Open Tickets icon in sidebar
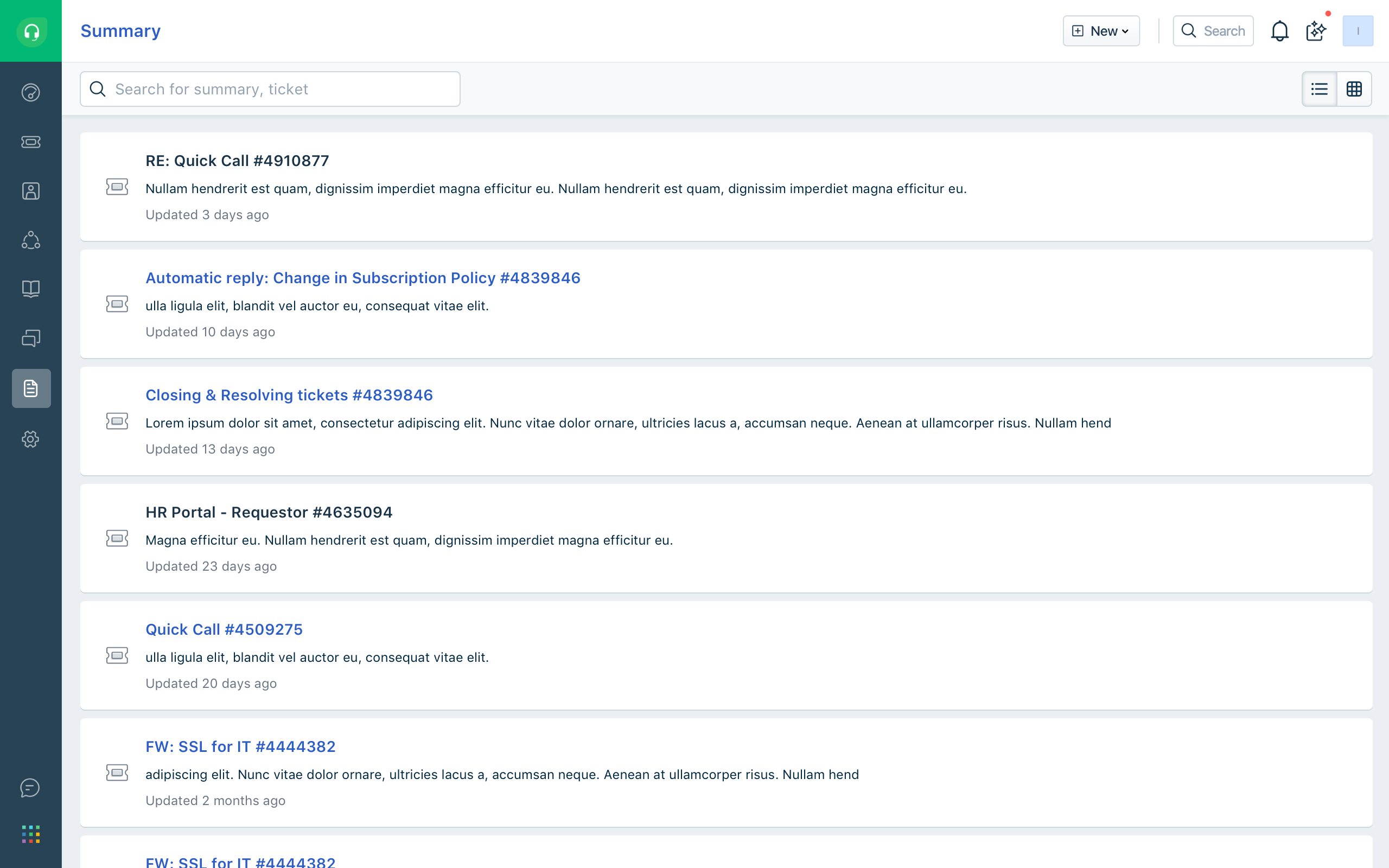Viewport: 1389px width, 868px height. (31, 142)
